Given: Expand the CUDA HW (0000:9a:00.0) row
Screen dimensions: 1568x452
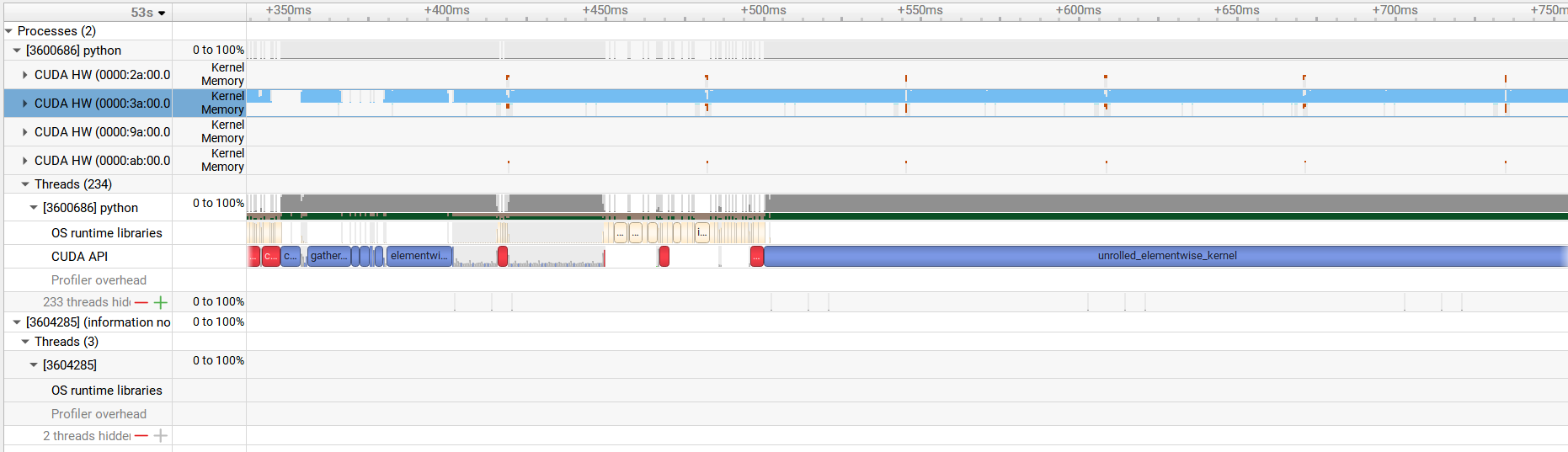Looking at the screenshot, I should (x=25, y=132).
